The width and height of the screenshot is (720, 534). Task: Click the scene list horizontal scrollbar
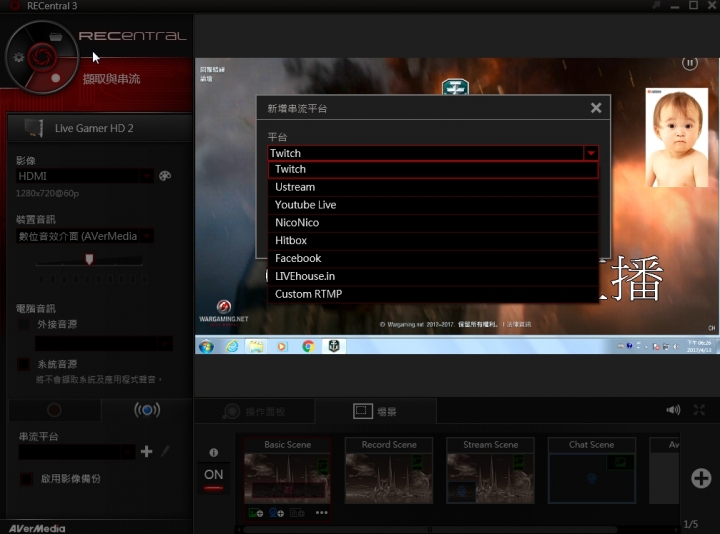[429, 529]
